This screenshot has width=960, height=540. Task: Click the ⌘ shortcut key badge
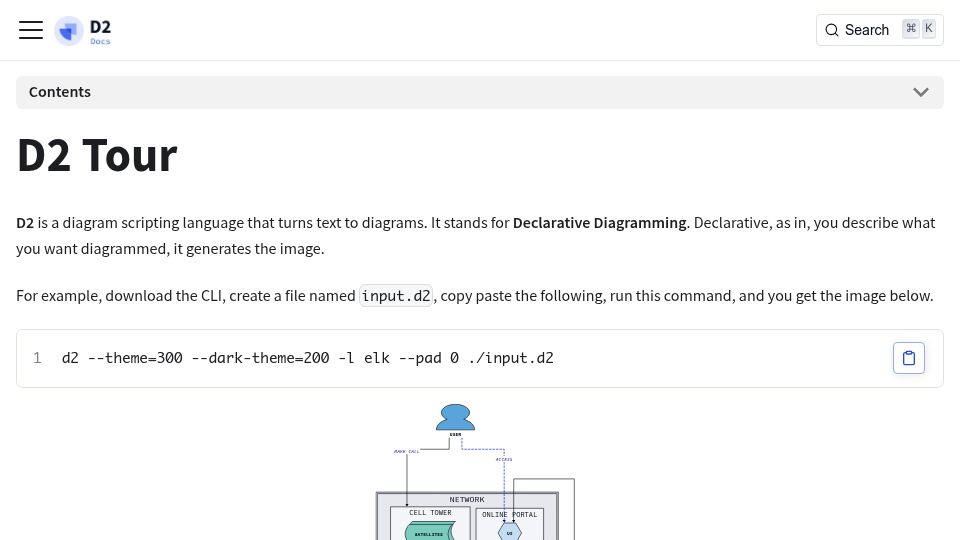click(x=911, y=29)
